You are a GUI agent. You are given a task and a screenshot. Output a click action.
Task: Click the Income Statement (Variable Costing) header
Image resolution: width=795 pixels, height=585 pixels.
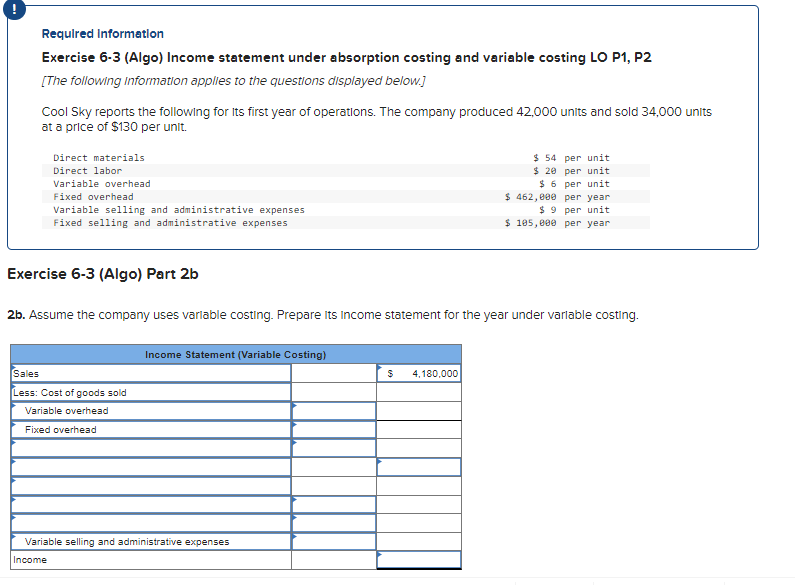(x=236, y=354)
